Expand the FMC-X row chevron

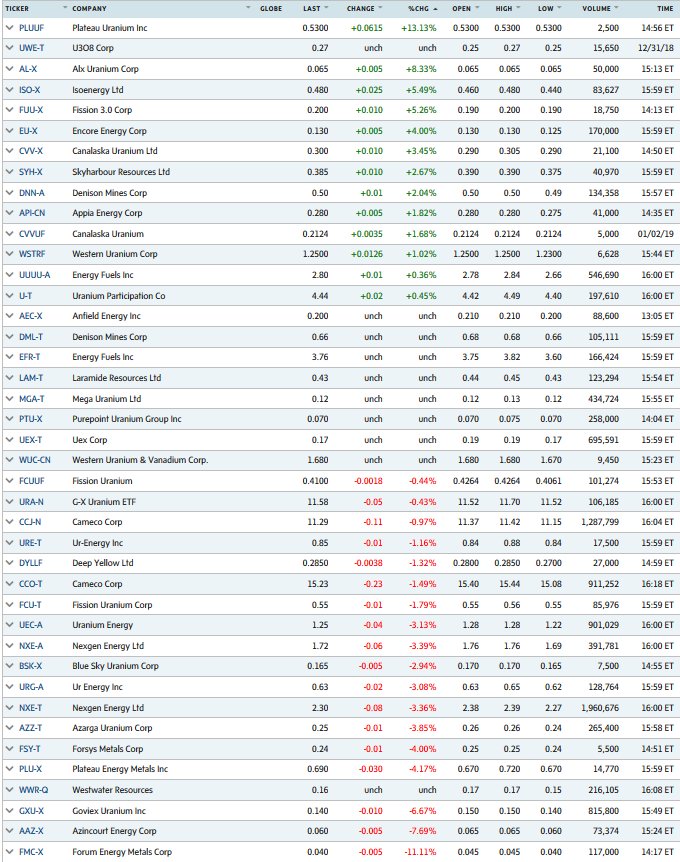pos(9,852)
